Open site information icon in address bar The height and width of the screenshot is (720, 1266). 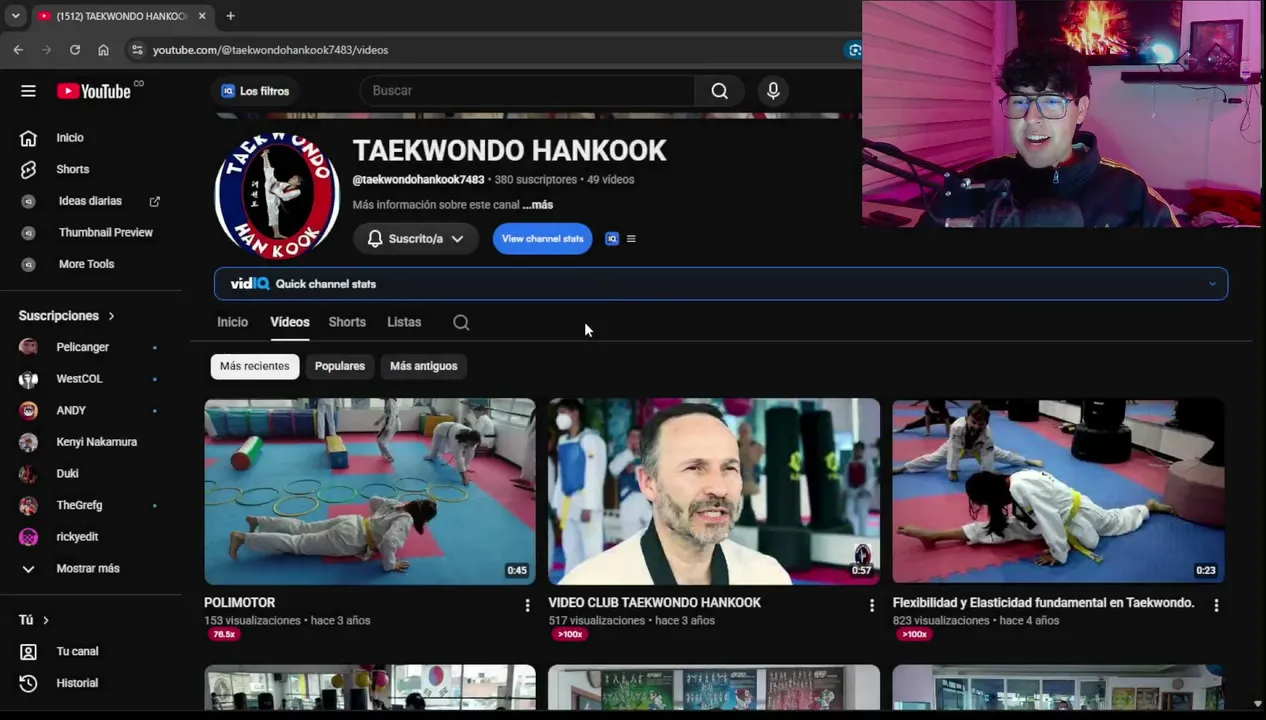coord(137,49)
